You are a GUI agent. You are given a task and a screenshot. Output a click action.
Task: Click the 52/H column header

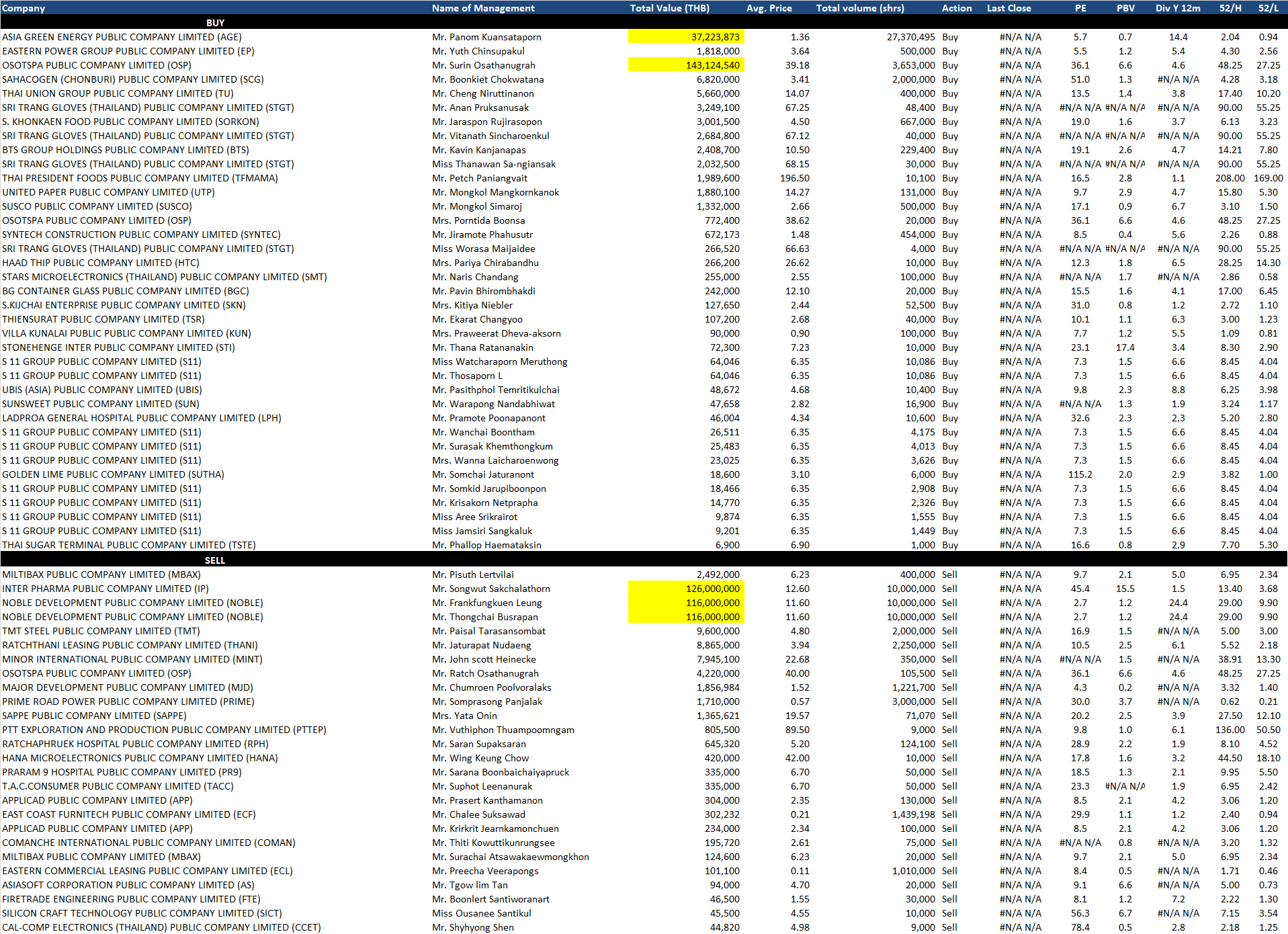pyautogui.click(x=1230, y=8)
